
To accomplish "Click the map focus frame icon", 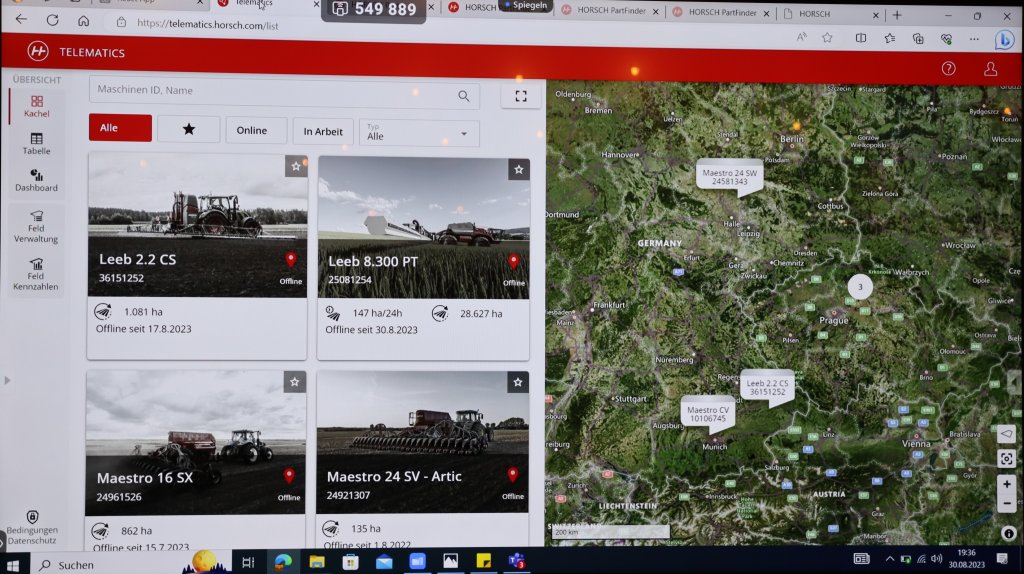I will pyautogui.click(x=1006, y=458).
